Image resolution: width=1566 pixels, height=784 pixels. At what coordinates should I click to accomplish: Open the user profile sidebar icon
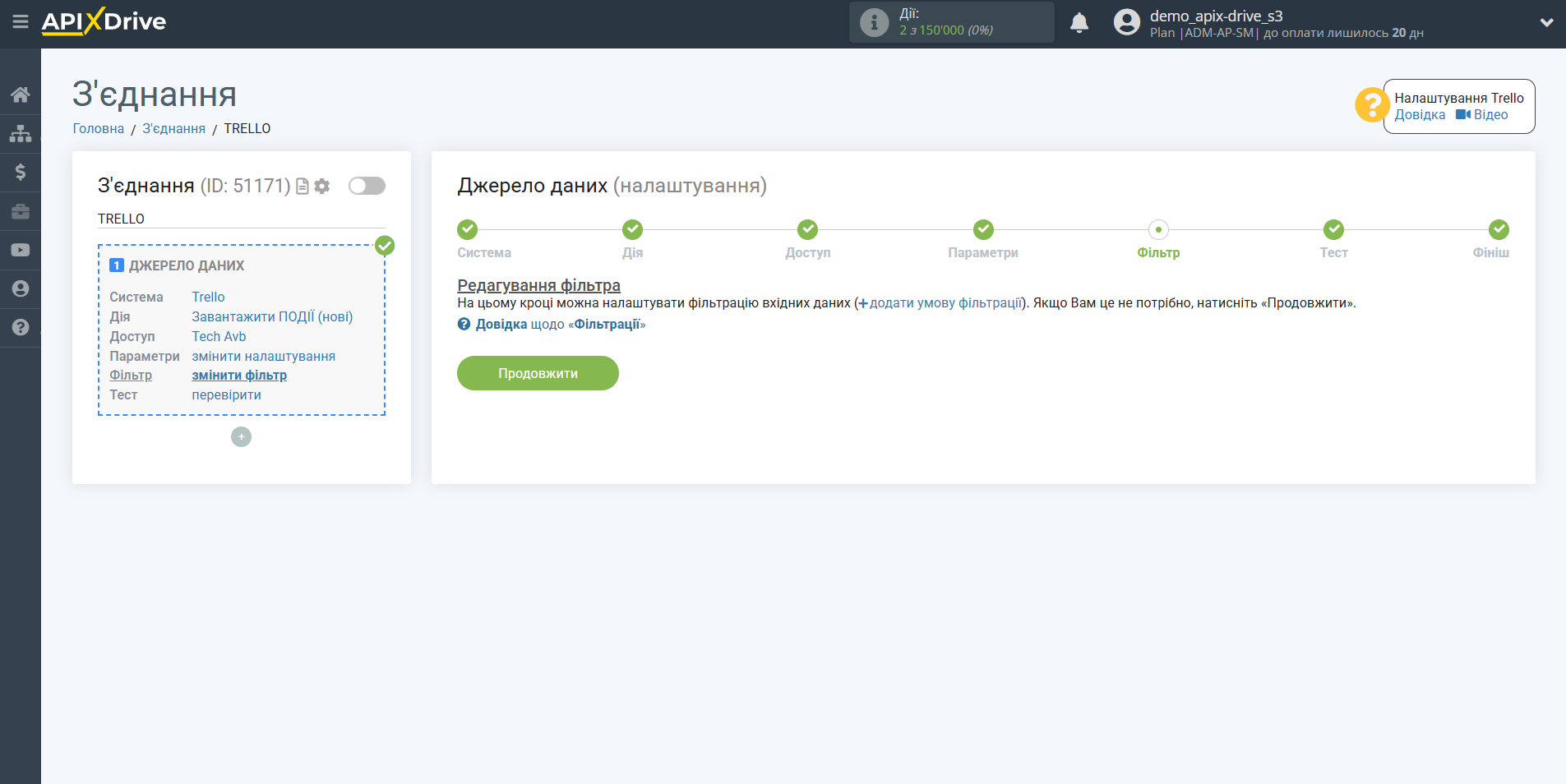pos(21,288)
